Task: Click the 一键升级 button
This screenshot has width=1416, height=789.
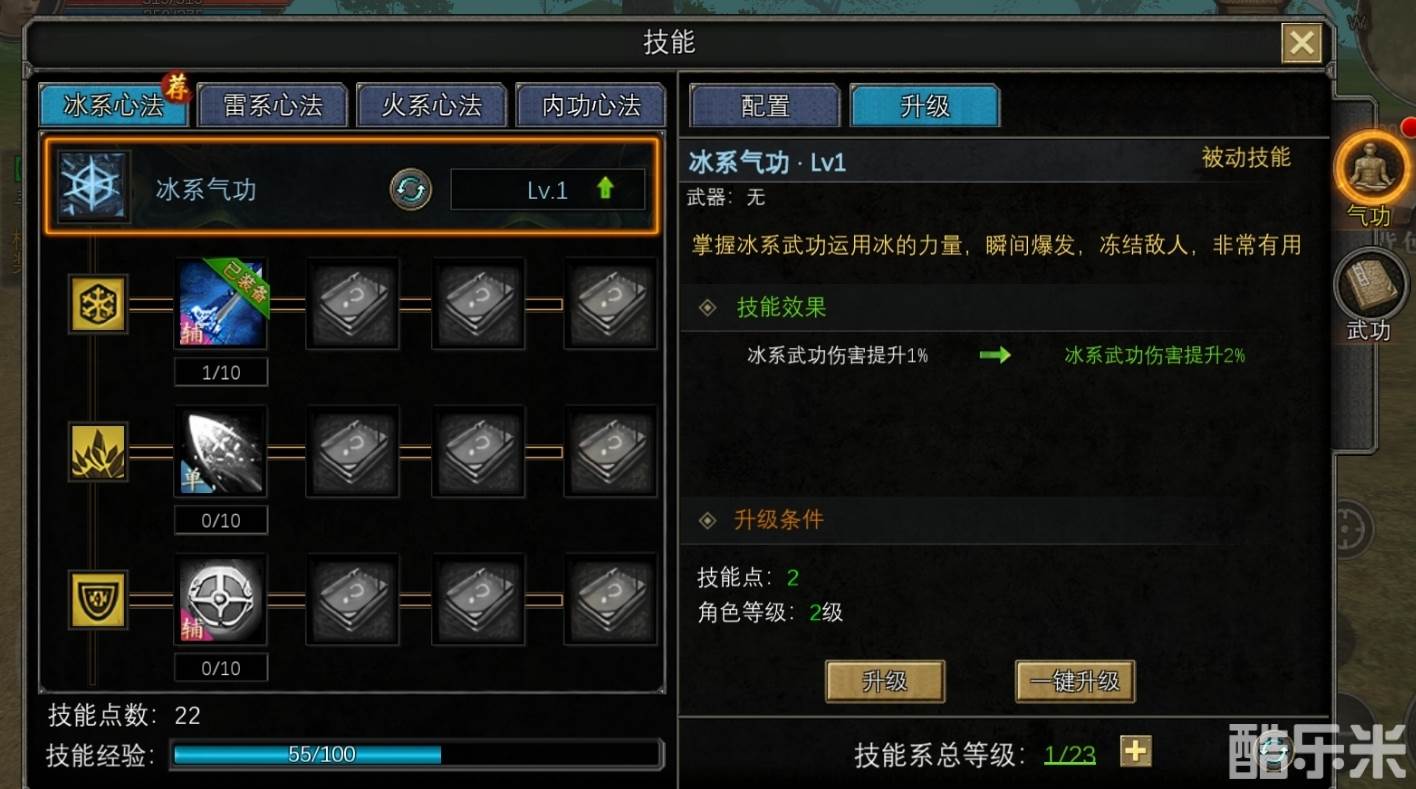Action: pos(1075,682)
